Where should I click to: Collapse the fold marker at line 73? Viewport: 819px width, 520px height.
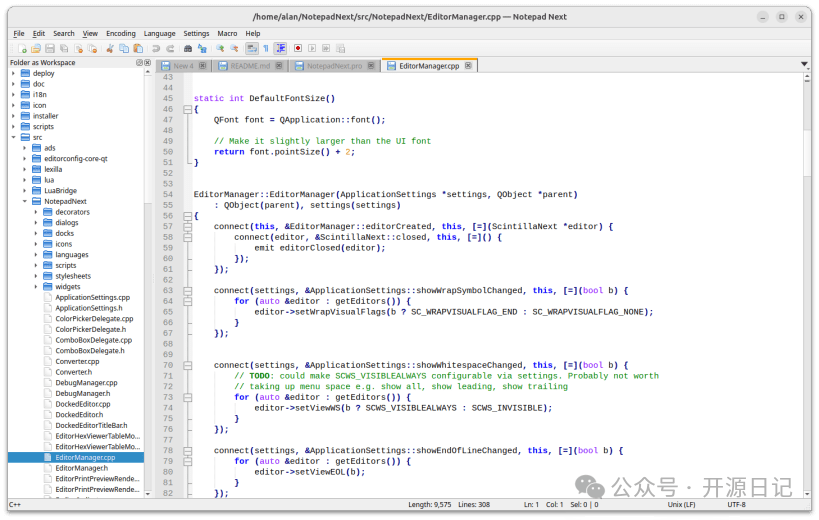(188, 398)
